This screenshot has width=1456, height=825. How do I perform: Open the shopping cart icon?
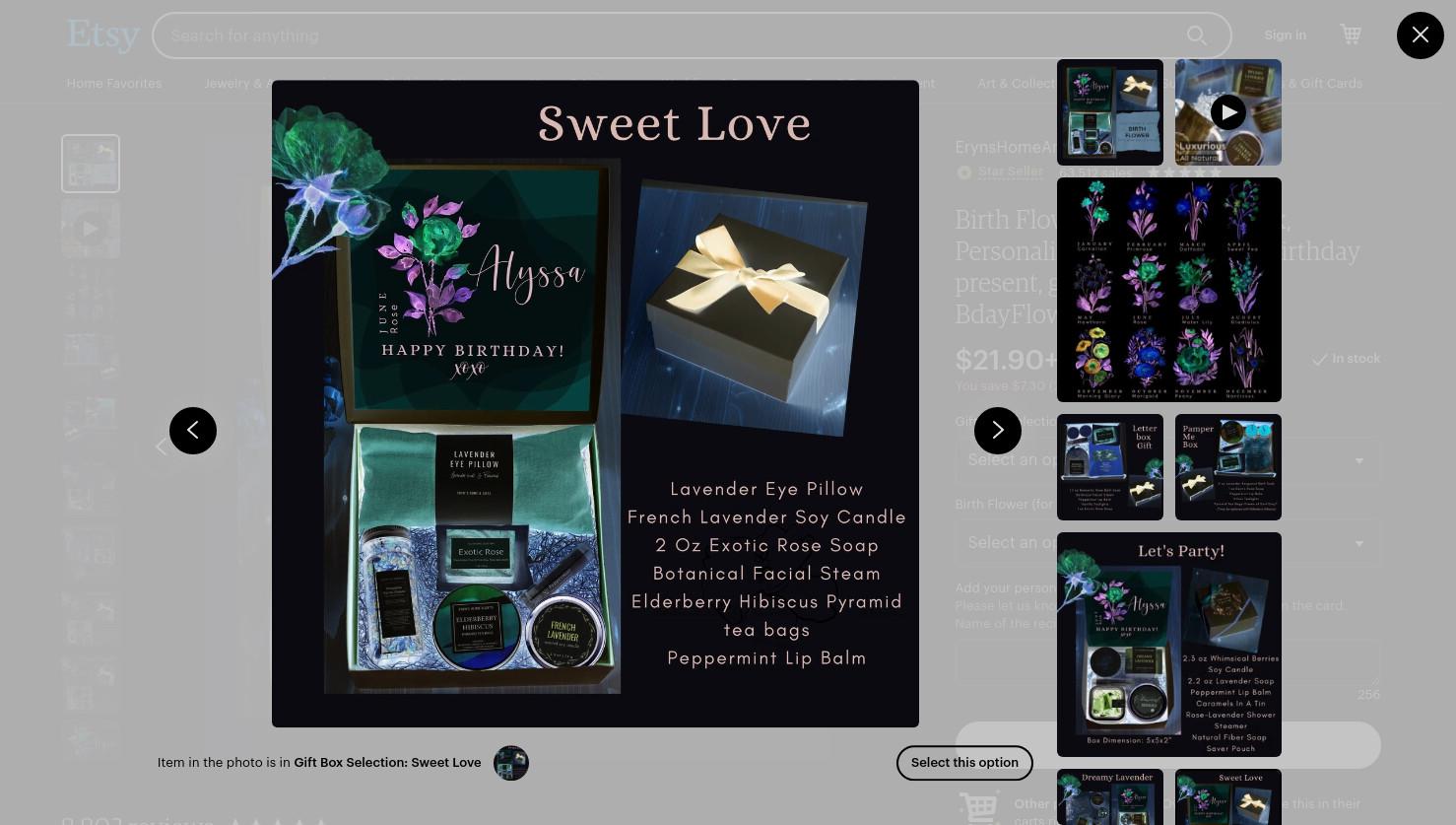[1351, 34]
